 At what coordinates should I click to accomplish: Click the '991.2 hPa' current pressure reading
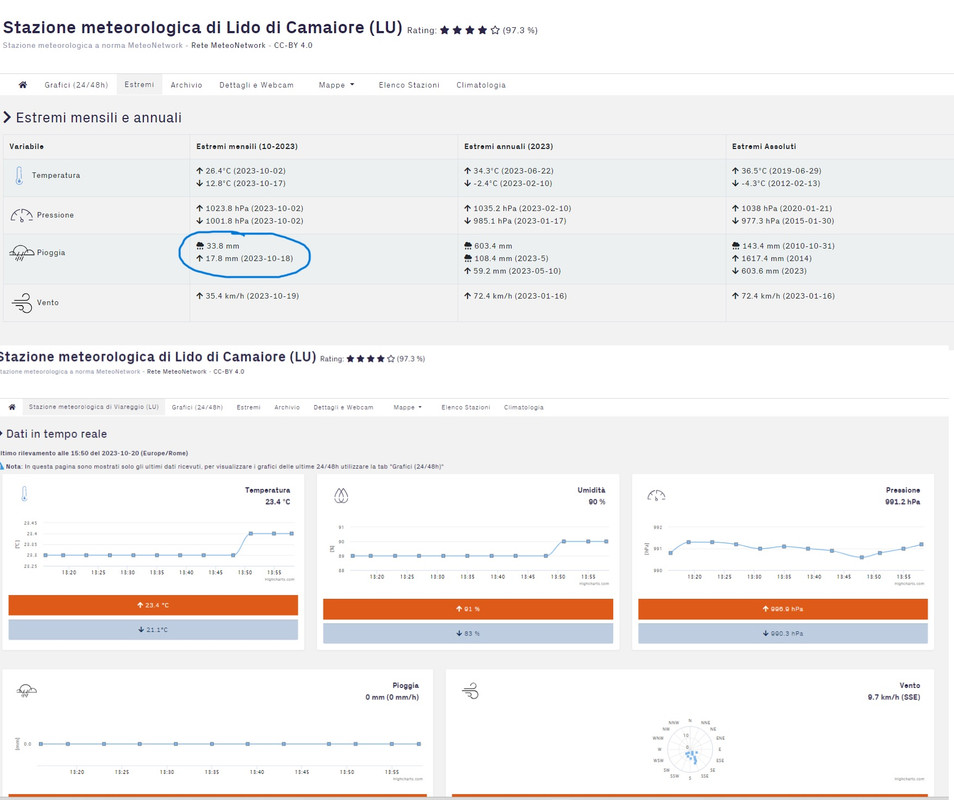902,502
